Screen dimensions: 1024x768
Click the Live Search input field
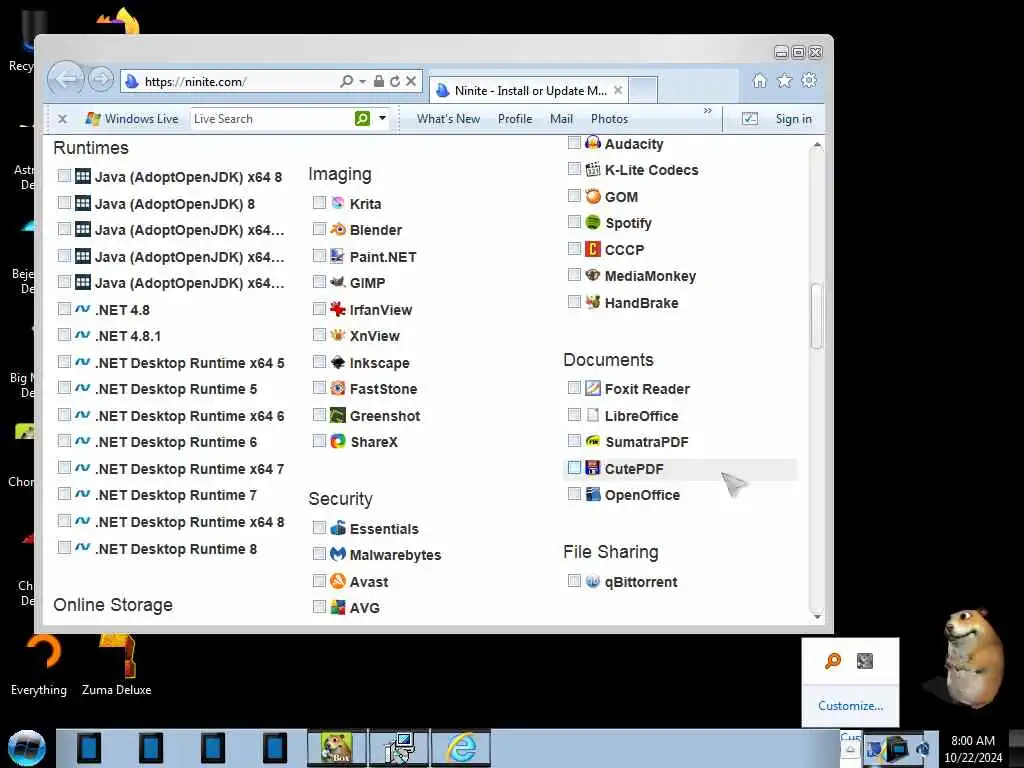pos(272,119)
